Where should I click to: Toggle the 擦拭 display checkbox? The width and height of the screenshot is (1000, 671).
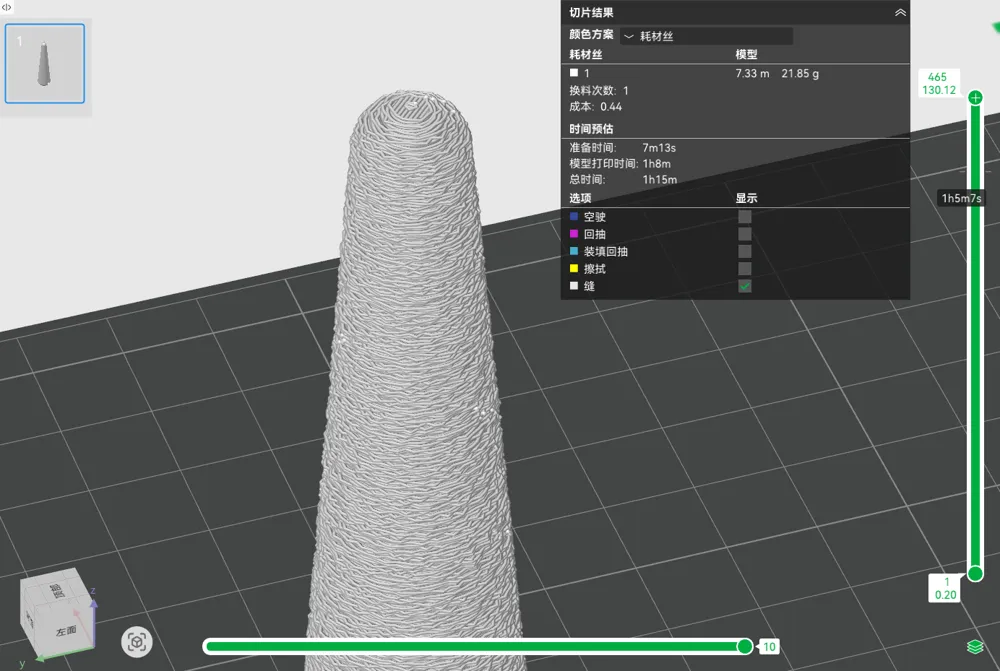point(744,269)
